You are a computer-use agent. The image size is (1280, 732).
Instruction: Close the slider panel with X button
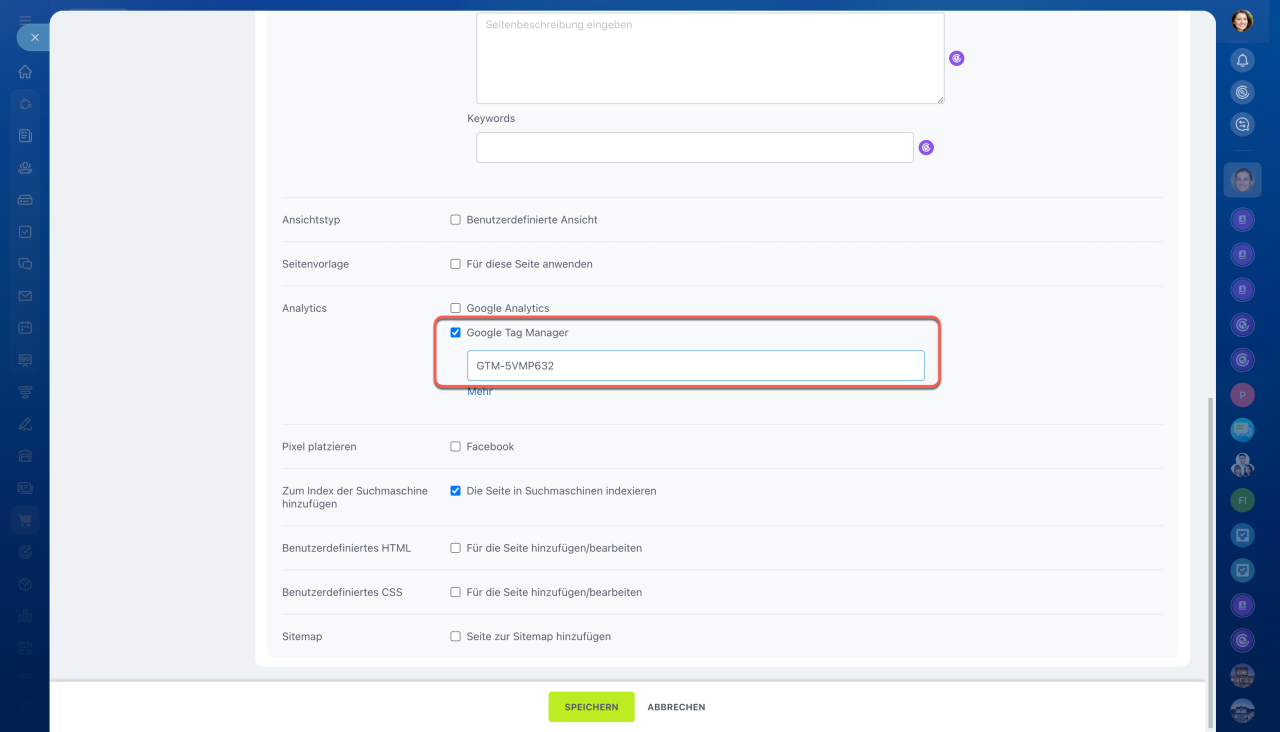click(34, 37)
